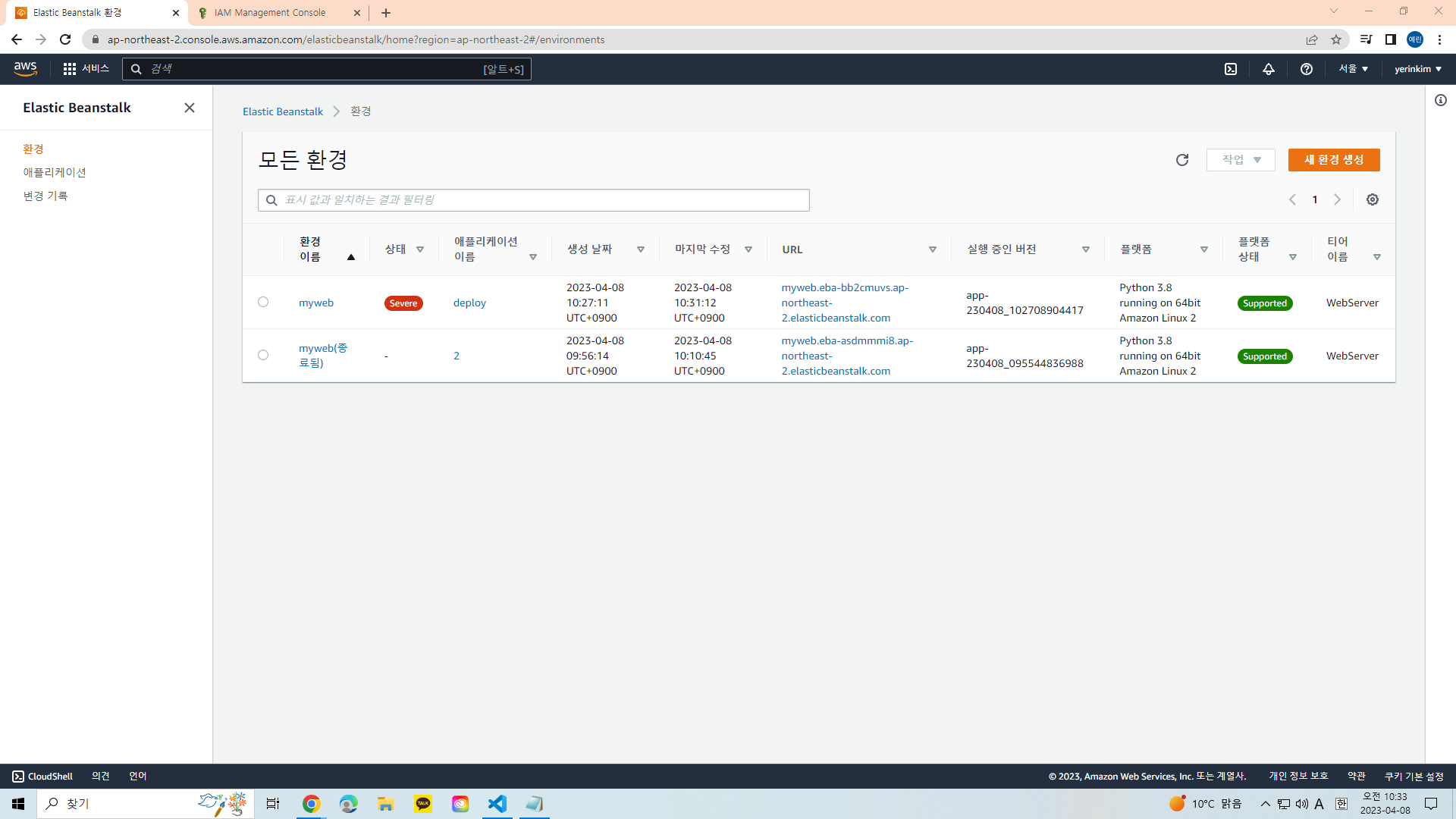The height and width of the screenshot is (819, 1456).
Task: Open 환경 in the sidebar
Action: coord(33,149)
